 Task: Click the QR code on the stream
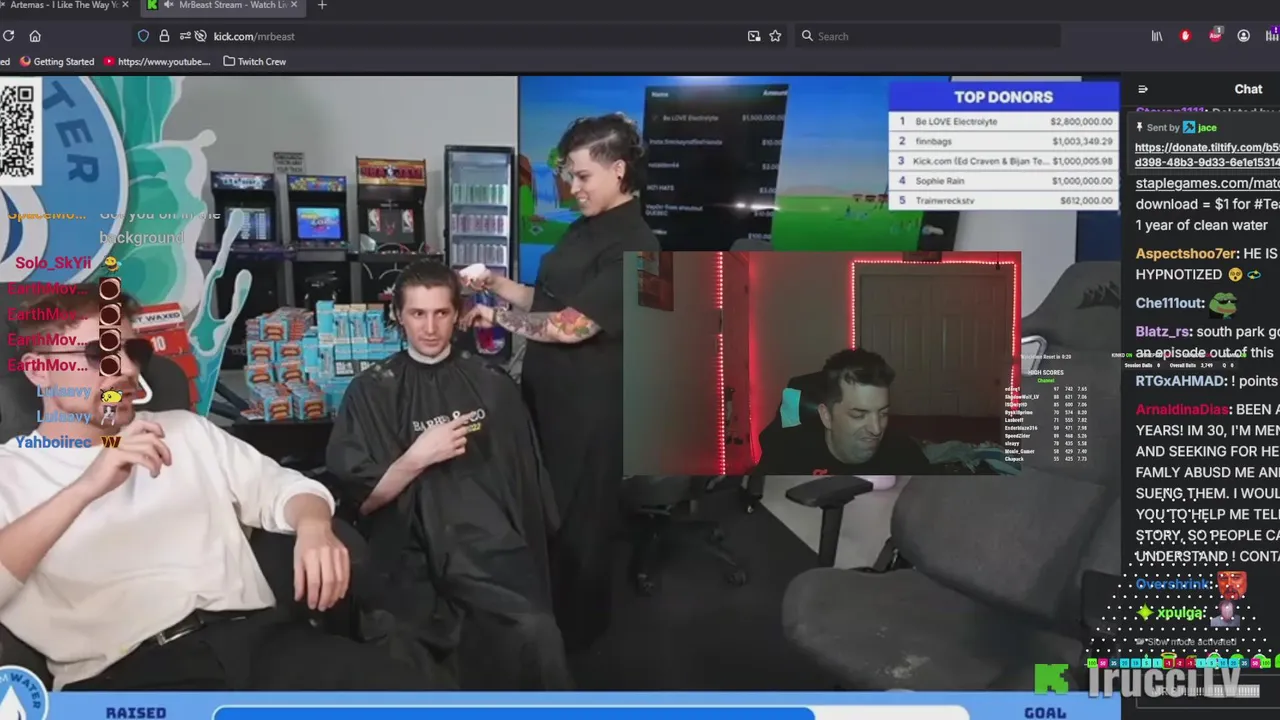17,131
